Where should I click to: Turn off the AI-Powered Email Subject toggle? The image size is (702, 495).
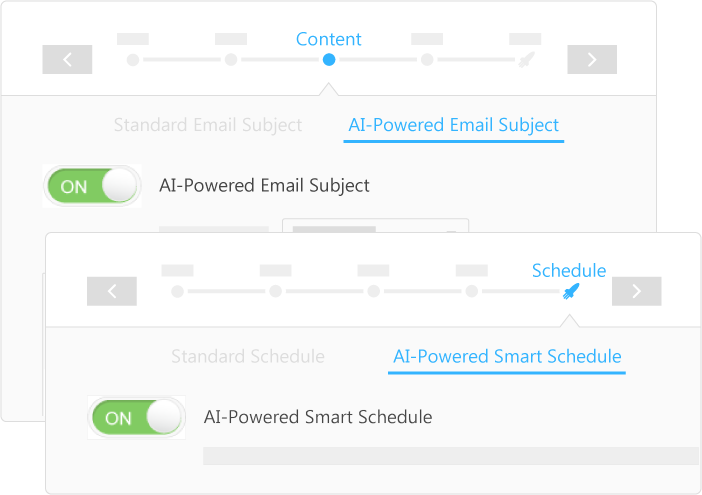point(92,186)
